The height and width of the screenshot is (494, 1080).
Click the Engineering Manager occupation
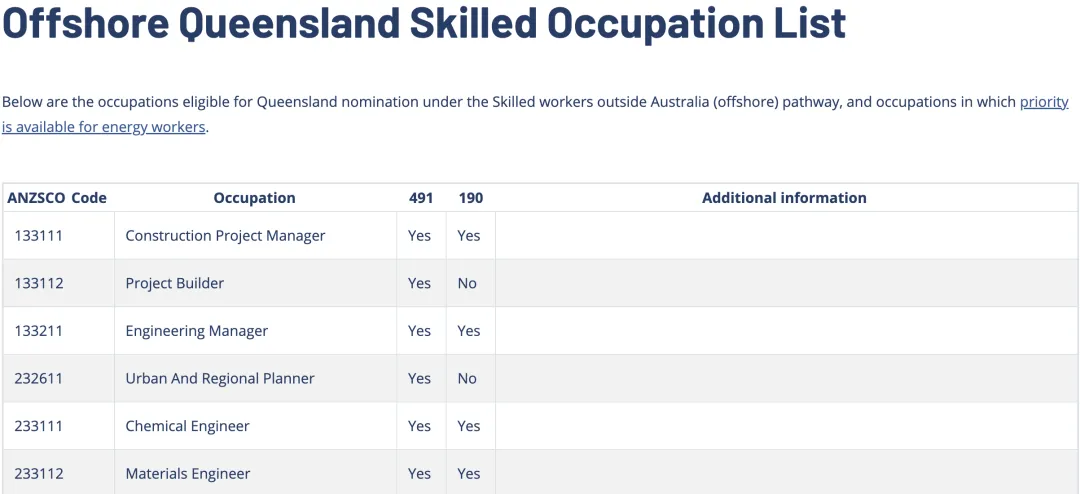tap(197, 331)
